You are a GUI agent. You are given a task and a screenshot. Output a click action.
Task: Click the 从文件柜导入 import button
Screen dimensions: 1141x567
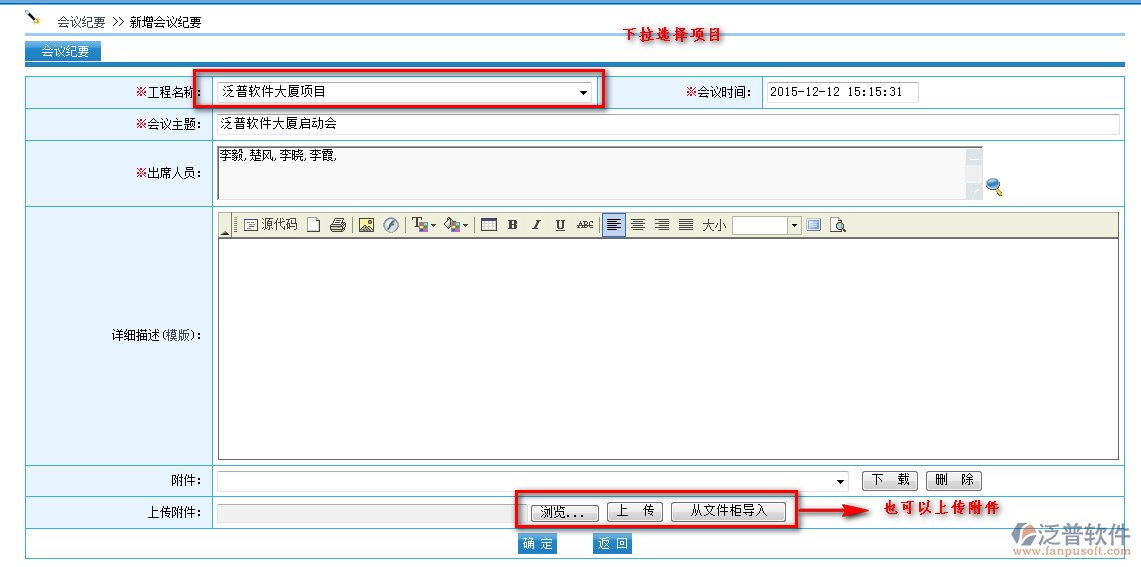pos(728,511)
